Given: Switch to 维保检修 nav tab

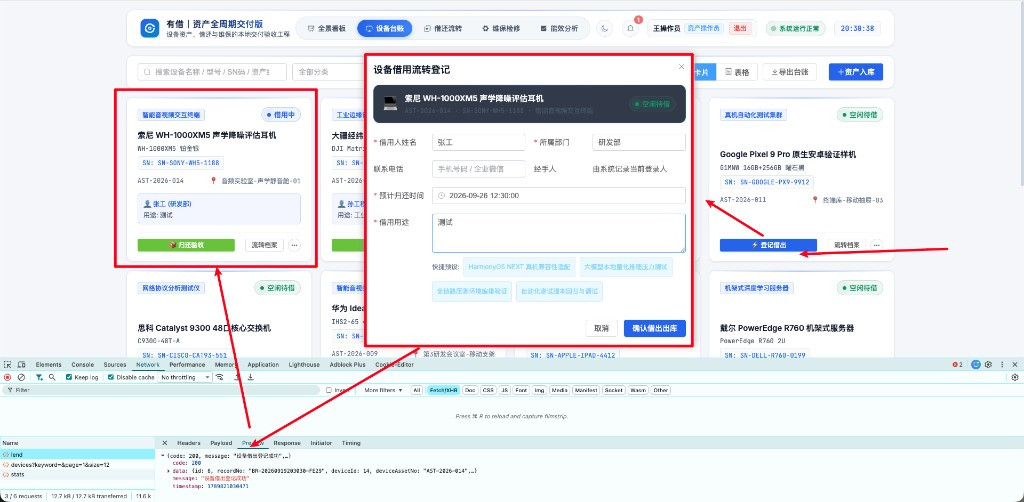Looking at the screenshot, I should pos(501,29).
